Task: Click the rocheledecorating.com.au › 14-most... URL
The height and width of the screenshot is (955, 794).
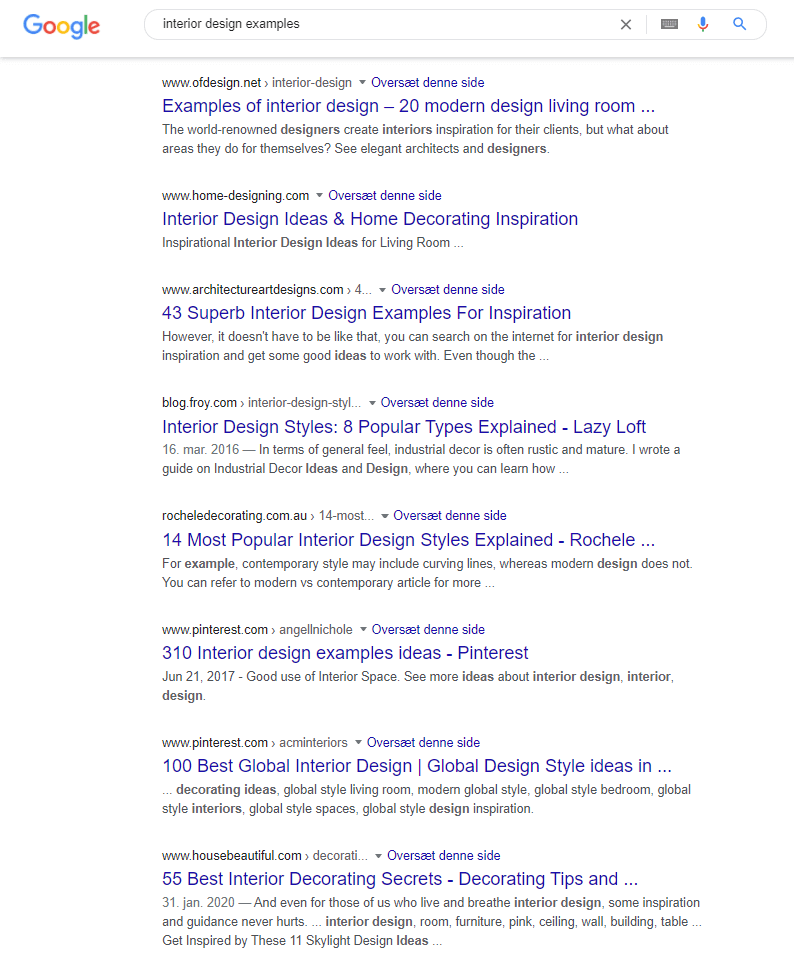Action: [x=268, y=515]
